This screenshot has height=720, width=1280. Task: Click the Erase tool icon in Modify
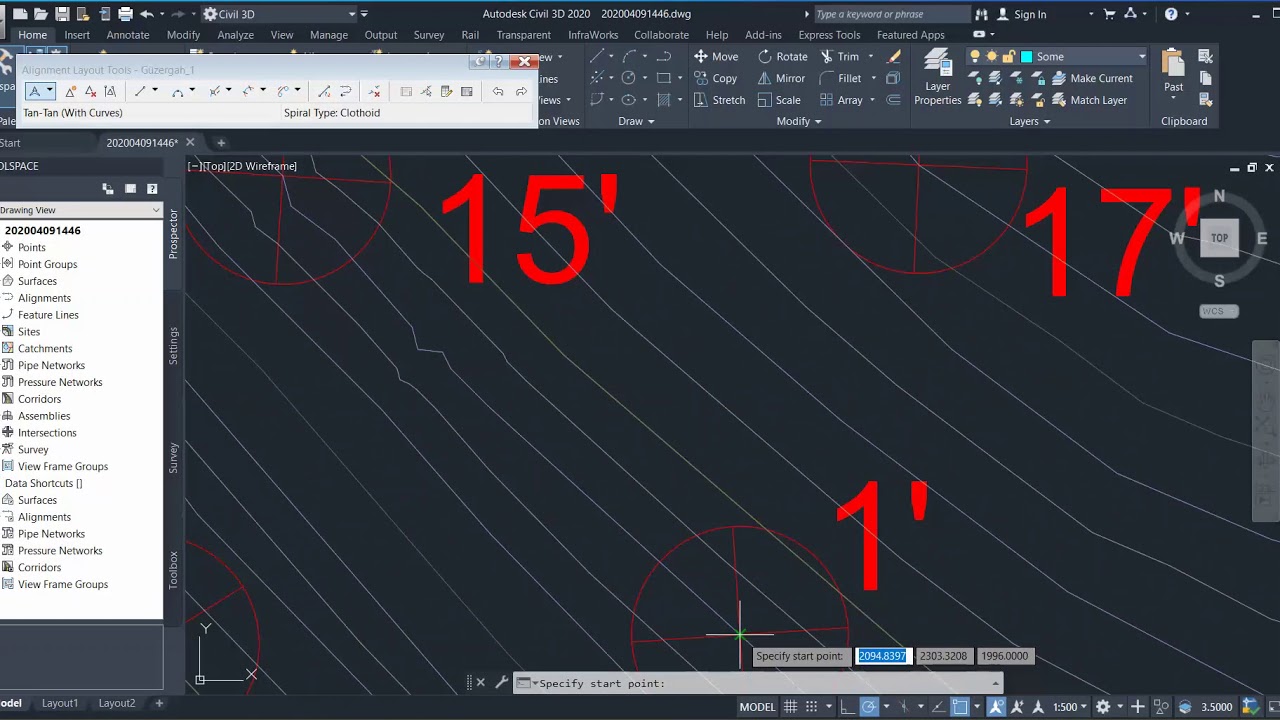[894, 57]
